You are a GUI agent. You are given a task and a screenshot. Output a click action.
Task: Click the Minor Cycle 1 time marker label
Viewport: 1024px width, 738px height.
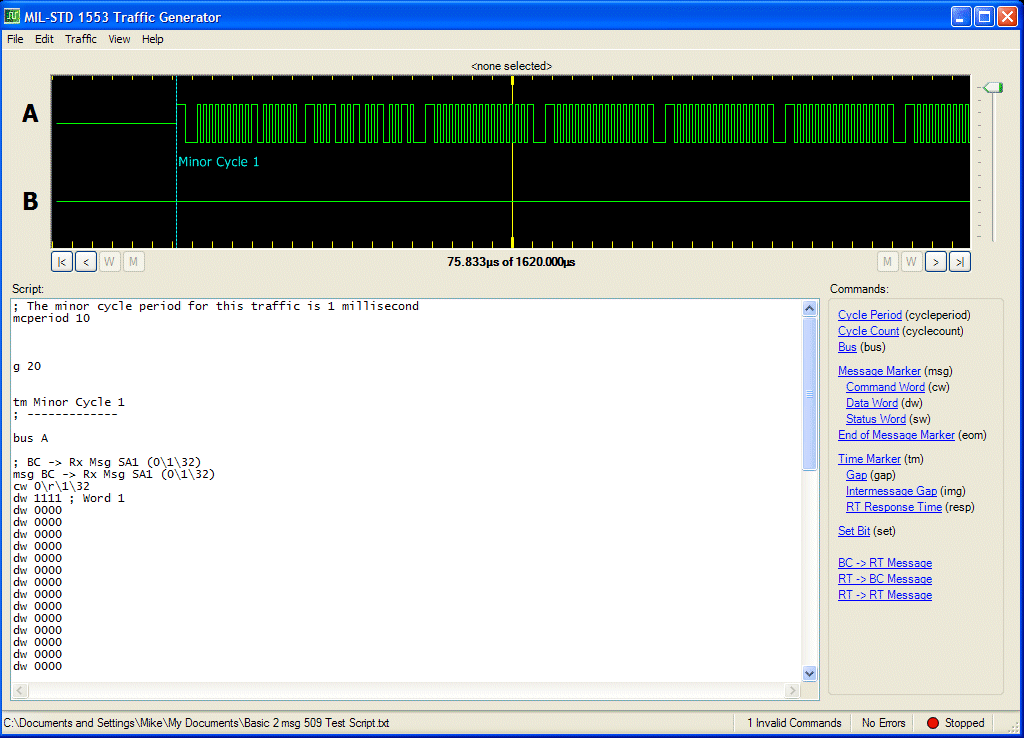[219, 162]
